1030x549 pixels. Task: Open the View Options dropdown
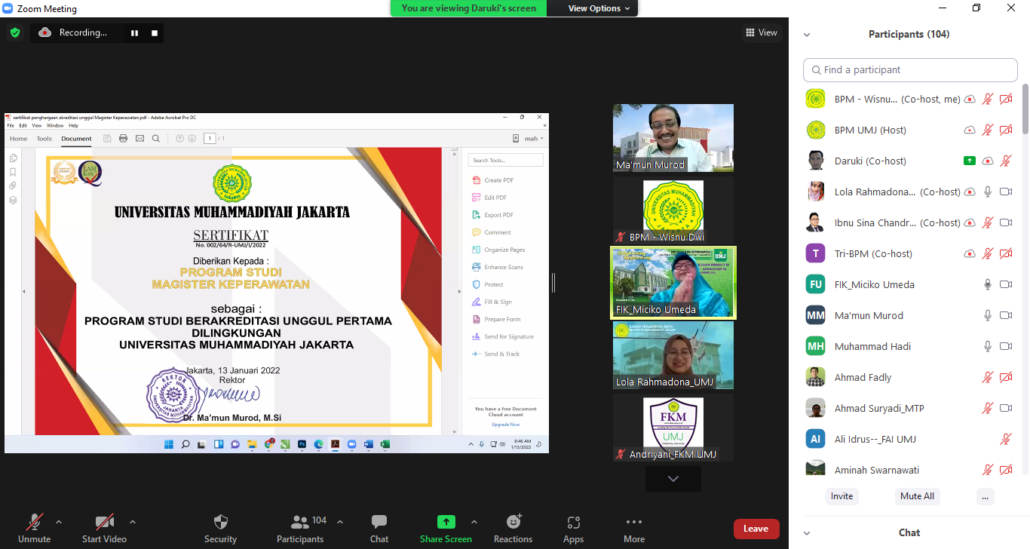598,9
